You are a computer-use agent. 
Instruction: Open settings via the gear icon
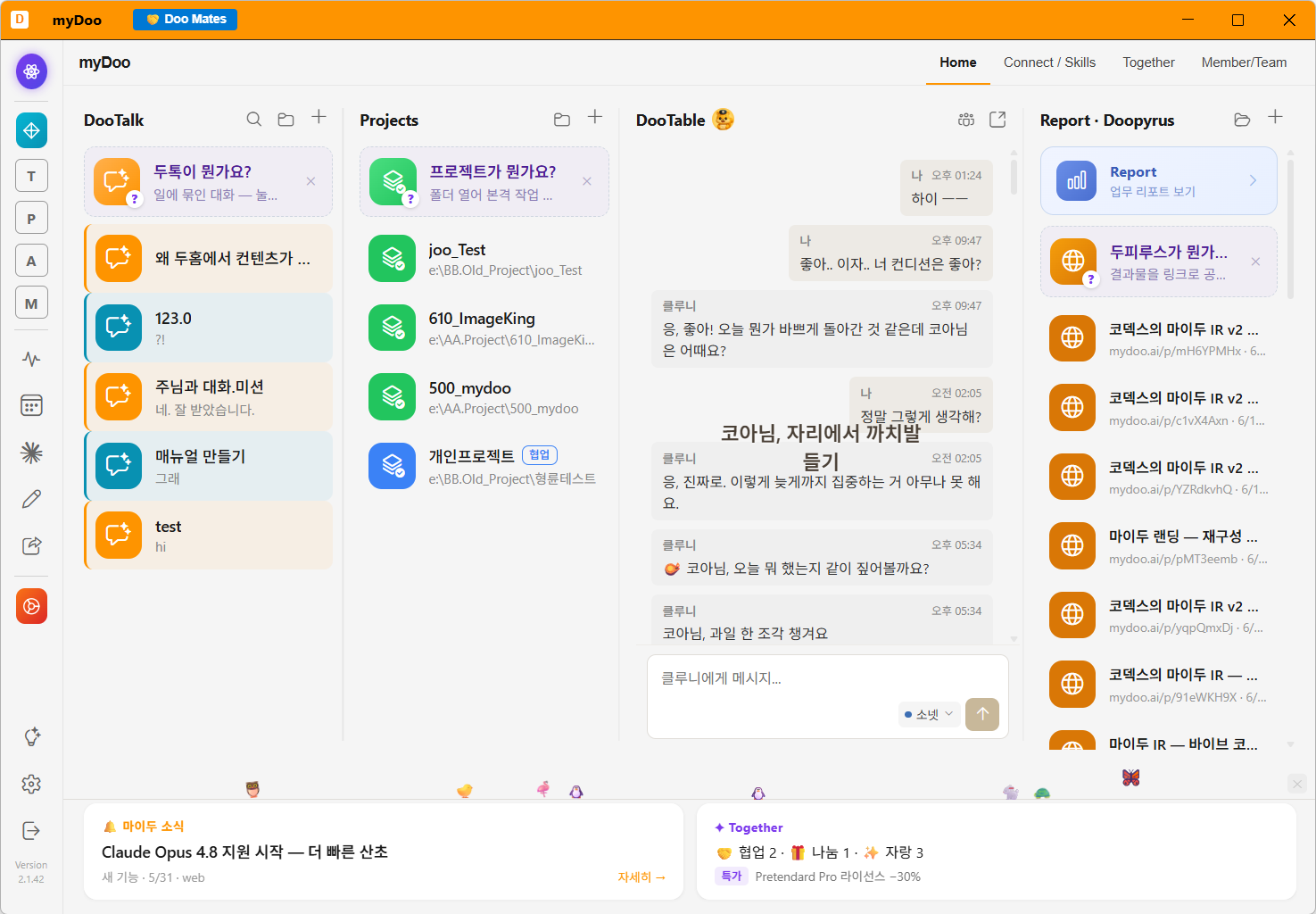click(x=31, y=784)
